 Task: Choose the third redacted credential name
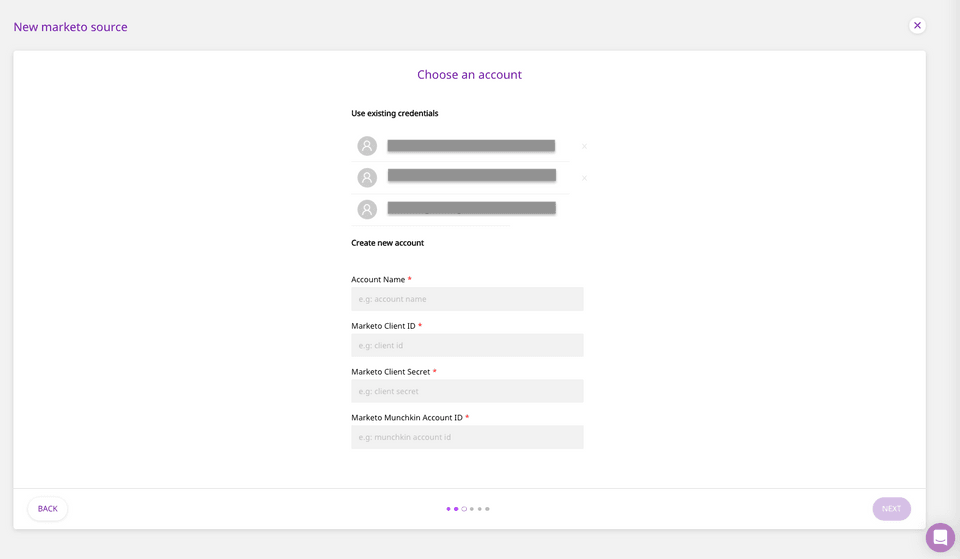point(471,208)
